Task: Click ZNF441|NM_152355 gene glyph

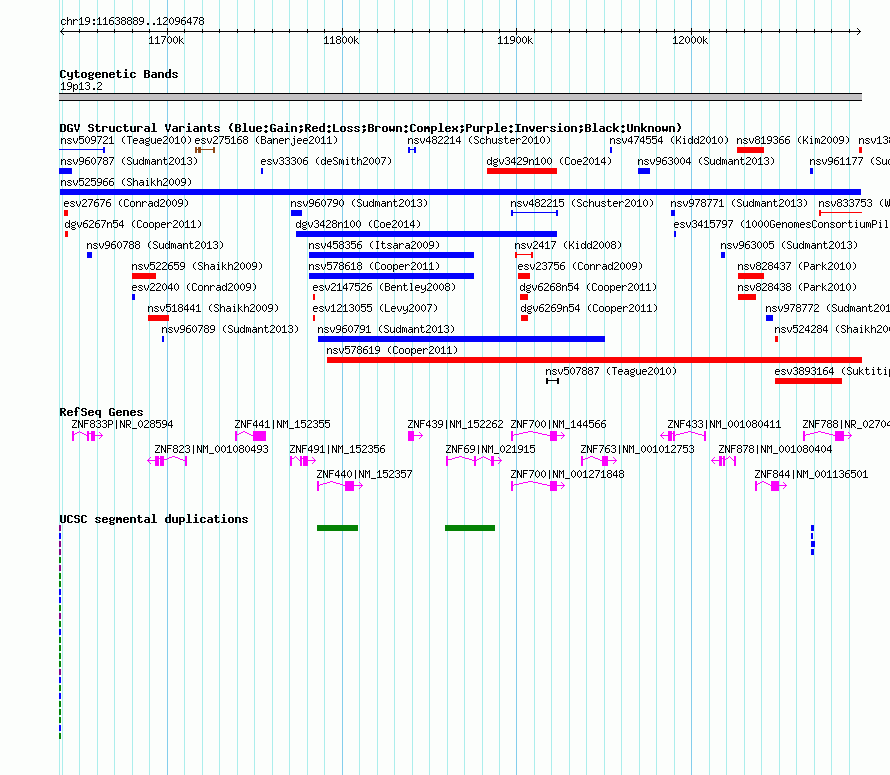Action: 250,436
